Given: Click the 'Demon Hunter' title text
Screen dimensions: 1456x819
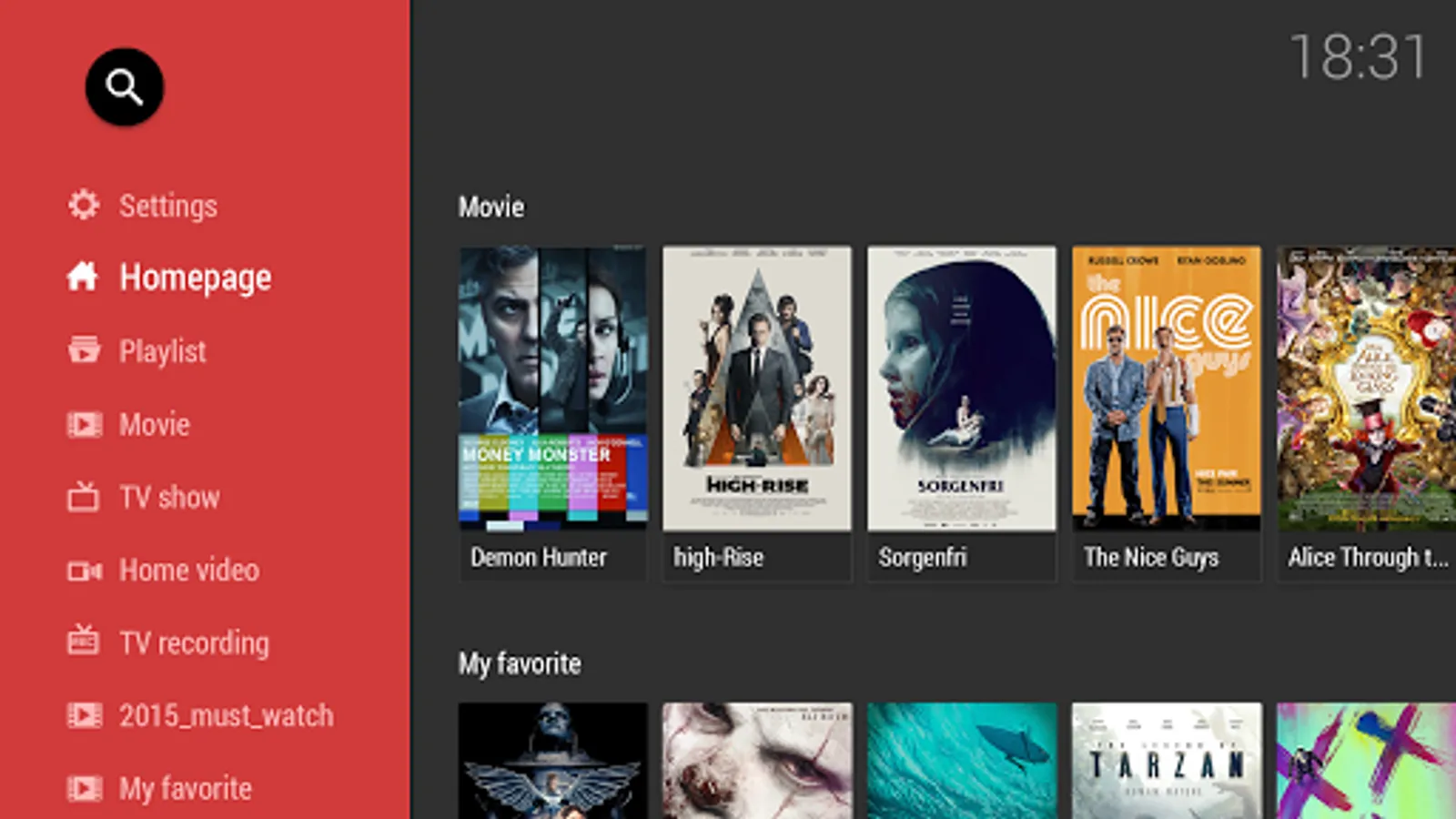Looking at the screenshot, I should [539, 557].
